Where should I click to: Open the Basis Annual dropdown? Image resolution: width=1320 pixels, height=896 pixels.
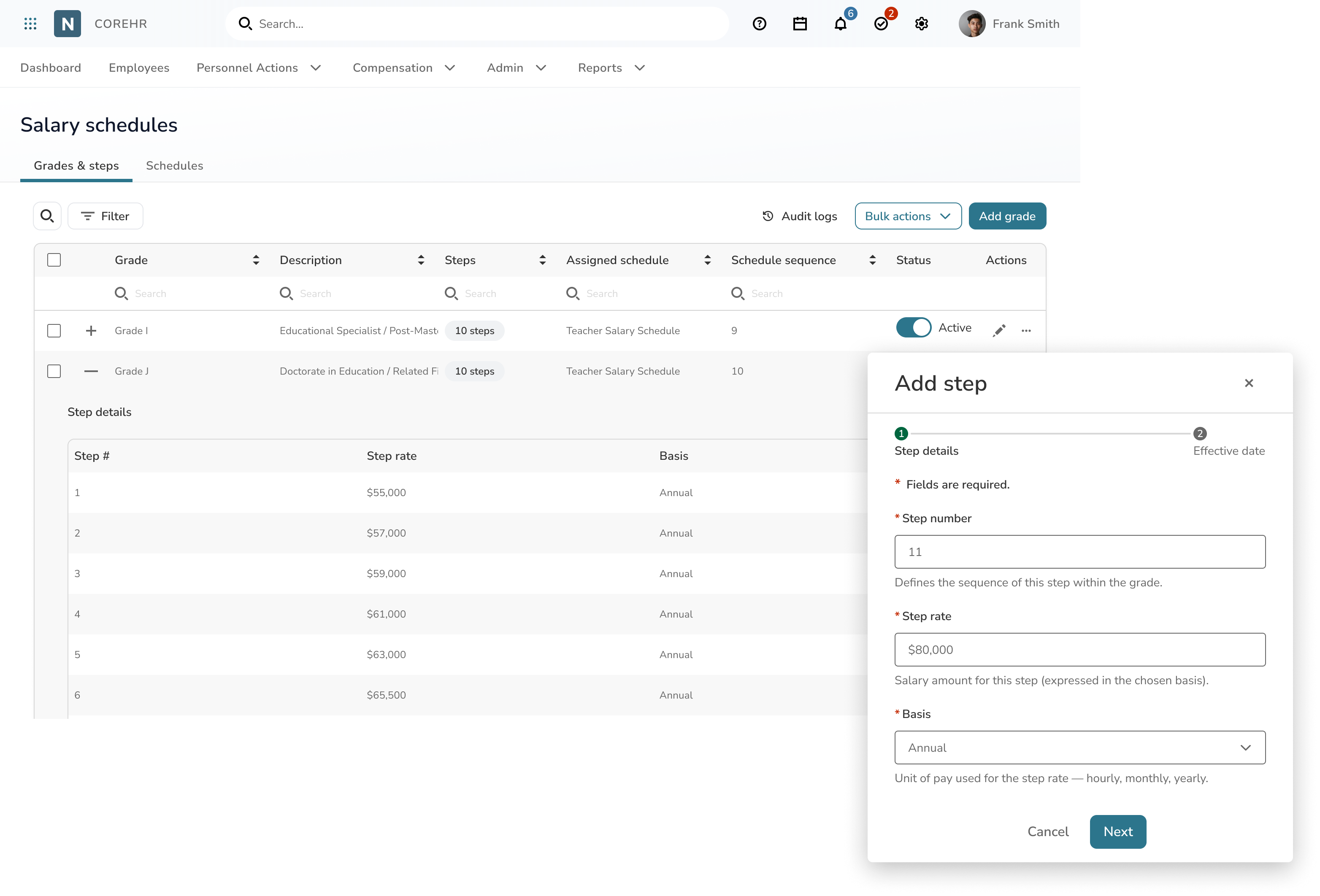pos(1080,748)
